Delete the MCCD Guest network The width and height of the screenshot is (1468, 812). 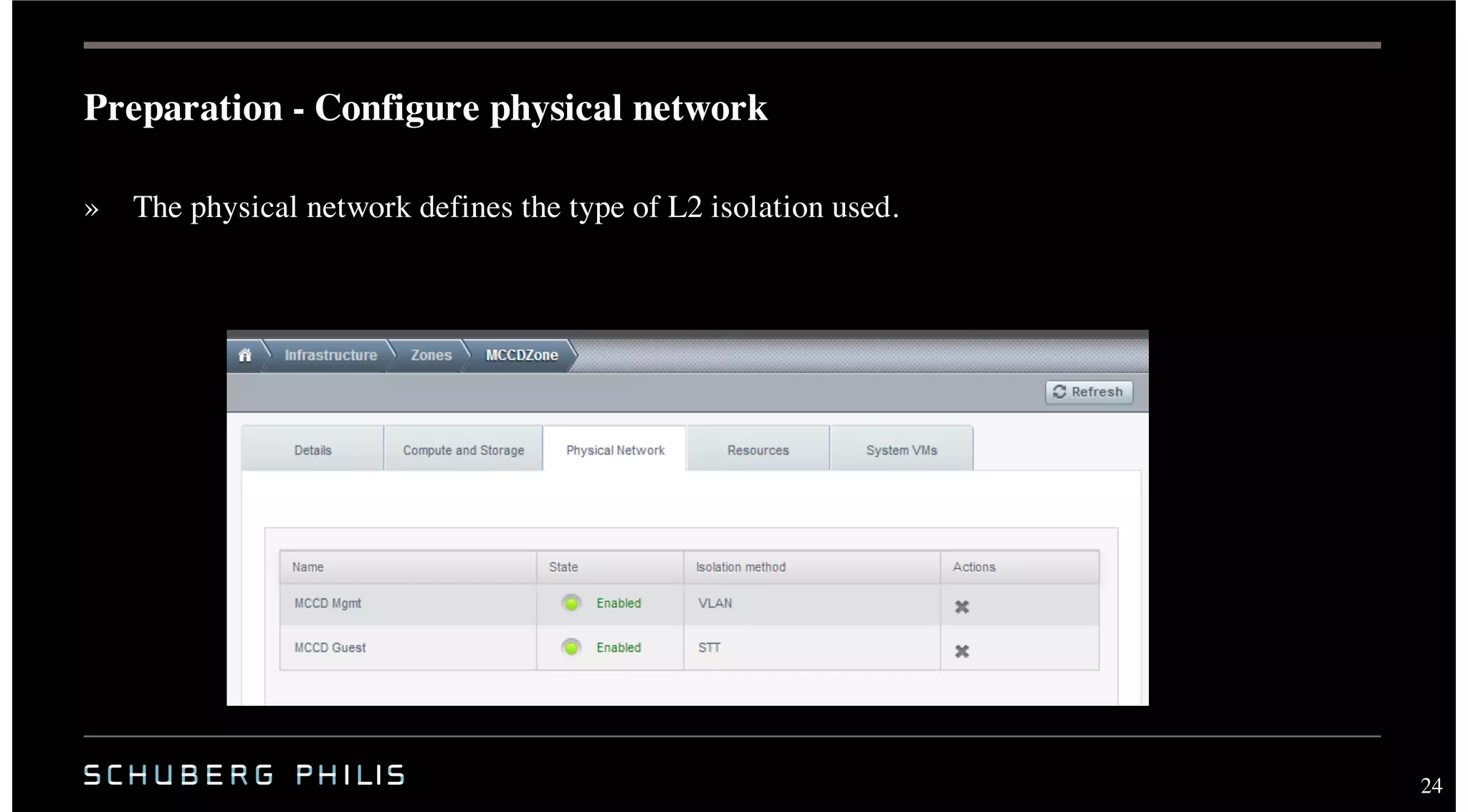(x=962, y=651)
